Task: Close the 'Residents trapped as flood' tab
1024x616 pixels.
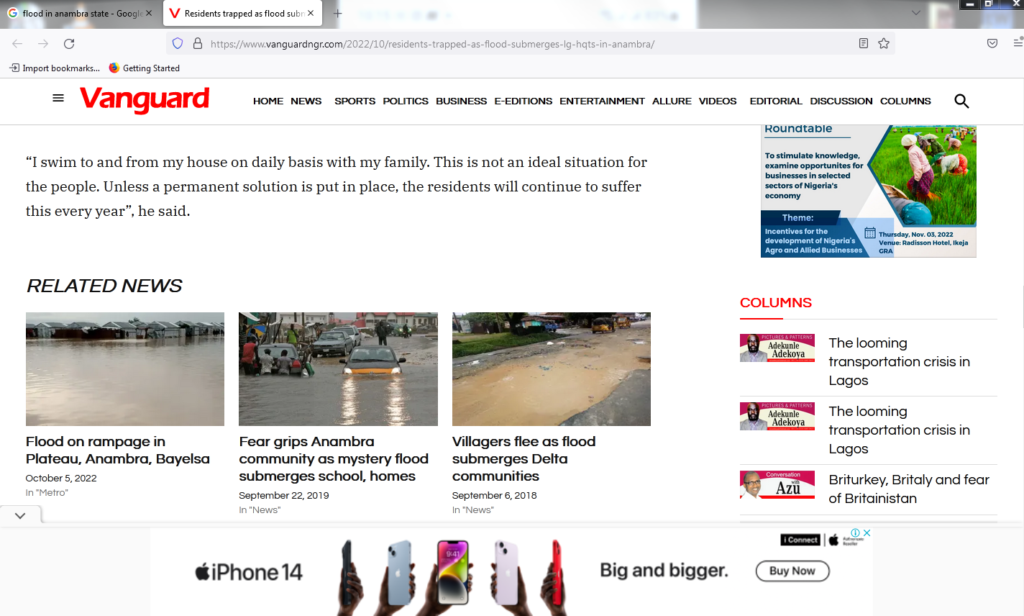Action: coord(311,13)
